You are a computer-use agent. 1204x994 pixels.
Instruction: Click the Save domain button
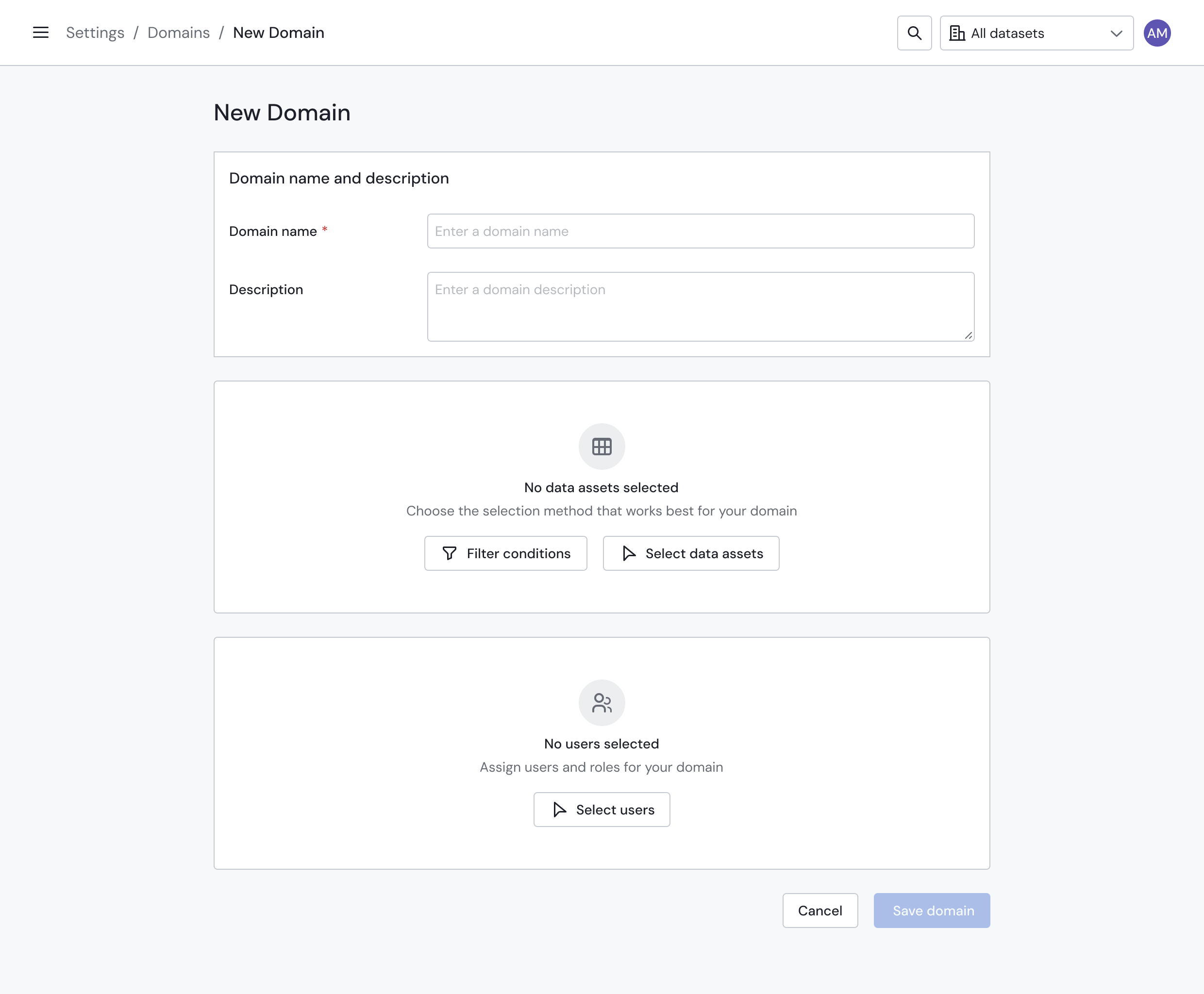(x=931, y=911)
